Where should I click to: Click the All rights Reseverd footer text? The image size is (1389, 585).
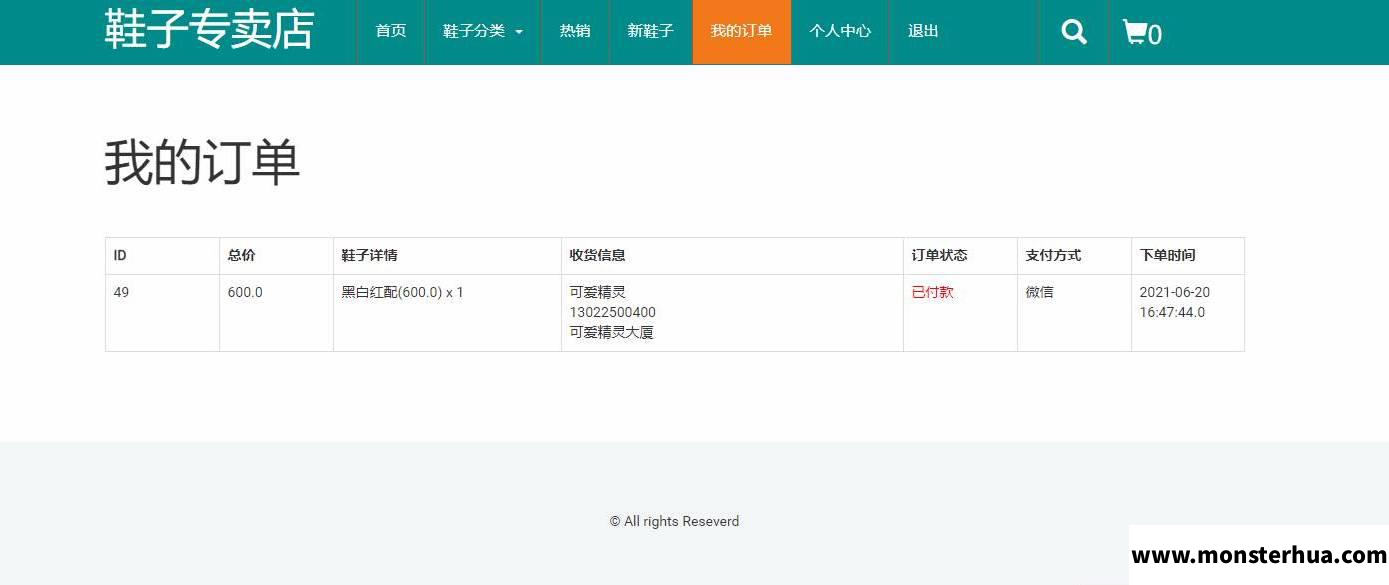point(675,522)
